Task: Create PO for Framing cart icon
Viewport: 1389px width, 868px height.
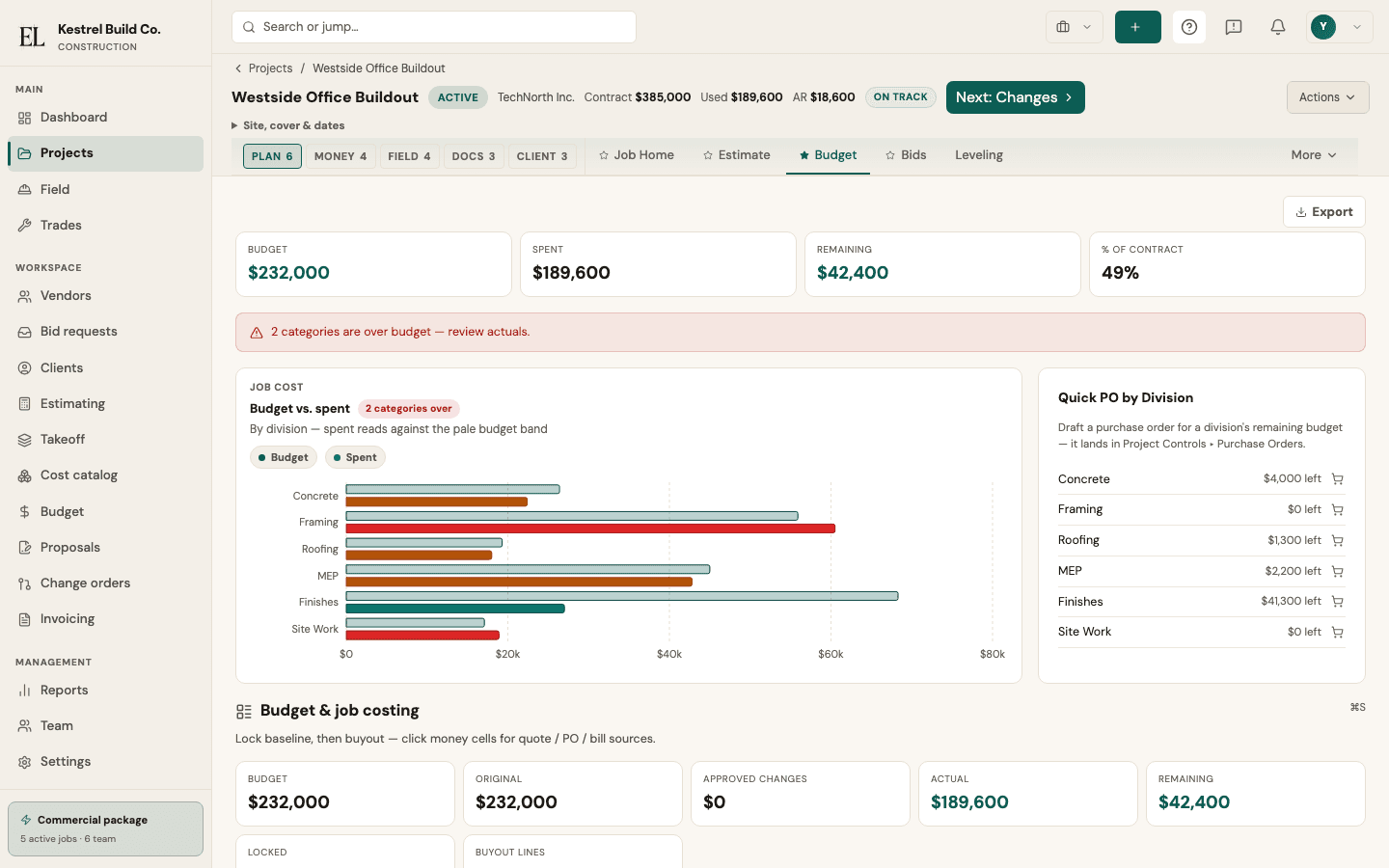Action: pos(1337,510)
